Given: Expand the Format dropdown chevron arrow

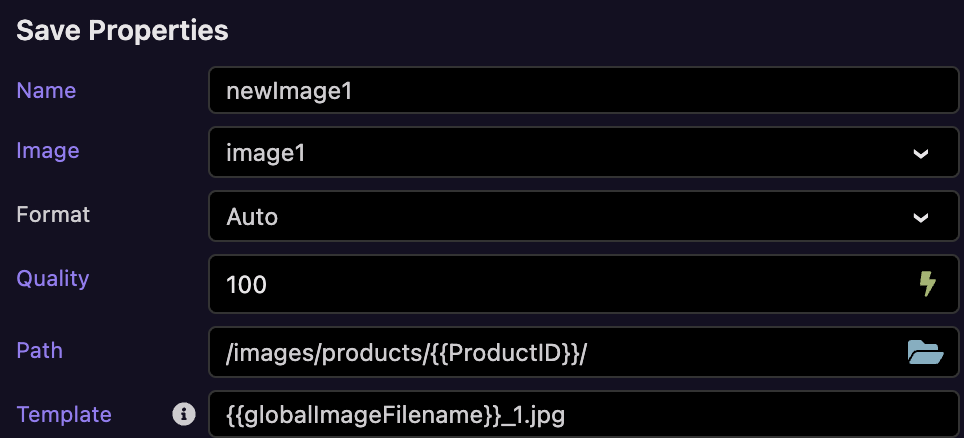Looking at the screenshot, I should (920, 217).
